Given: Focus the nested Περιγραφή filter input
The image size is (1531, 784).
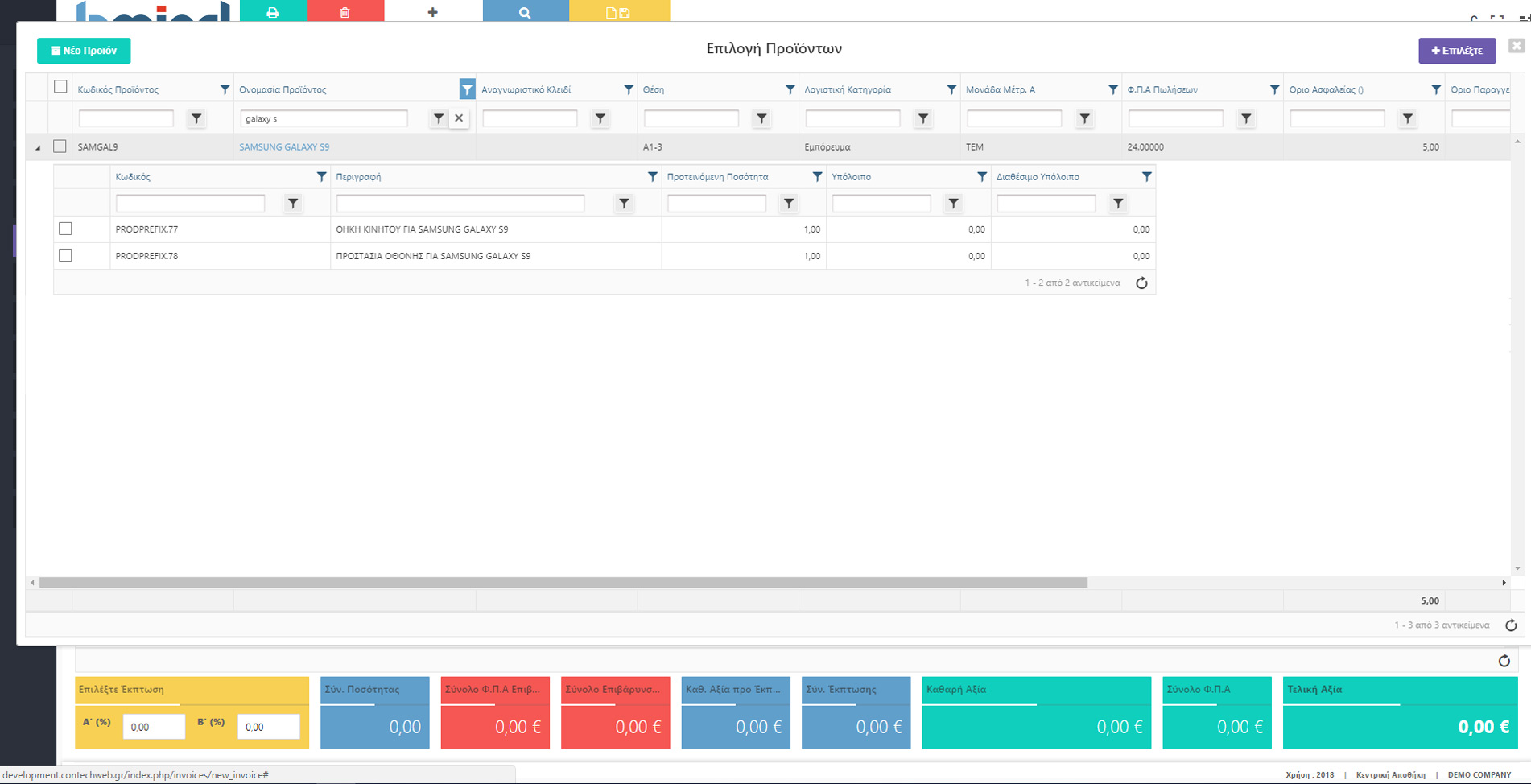Looking at the screenshot, I should point(460,204).
